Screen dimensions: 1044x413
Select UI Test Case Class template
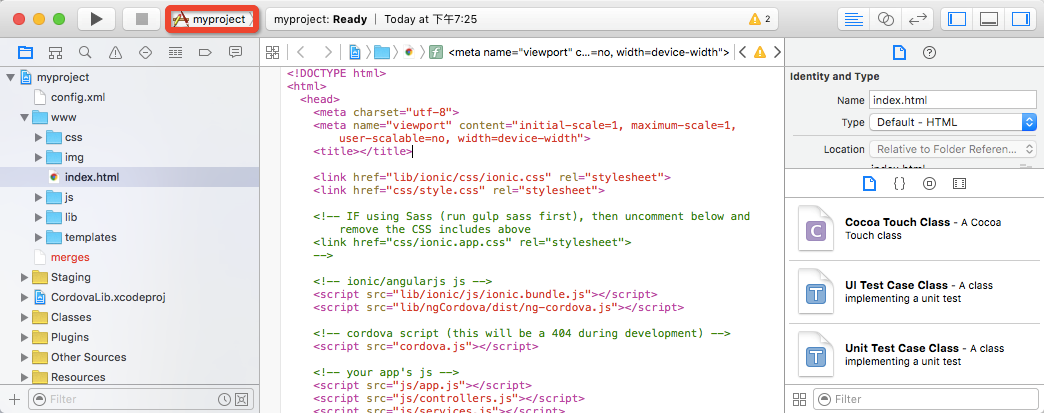pyautogui.click(x=914, y=292)
